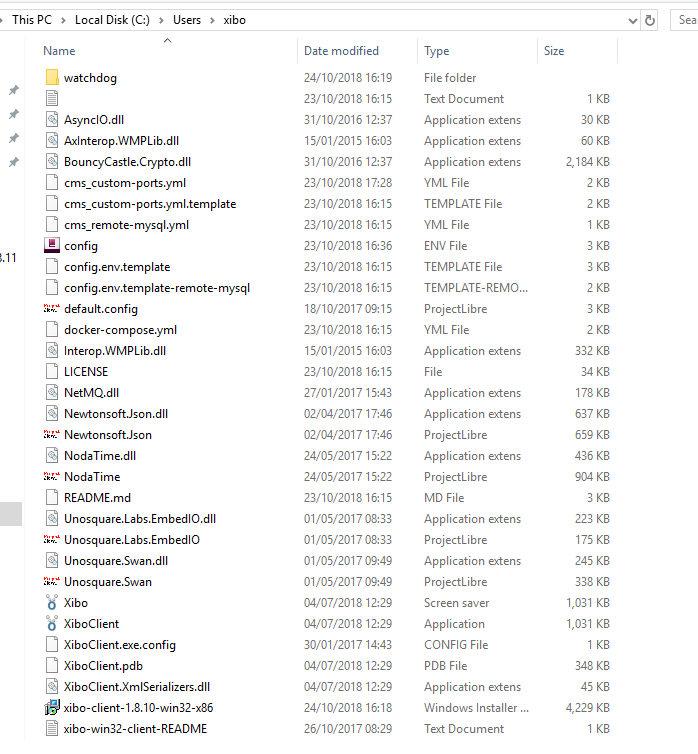Click the NetMQ.dll file icon
The image size is (698, 754).
click(x=52, y=392)
